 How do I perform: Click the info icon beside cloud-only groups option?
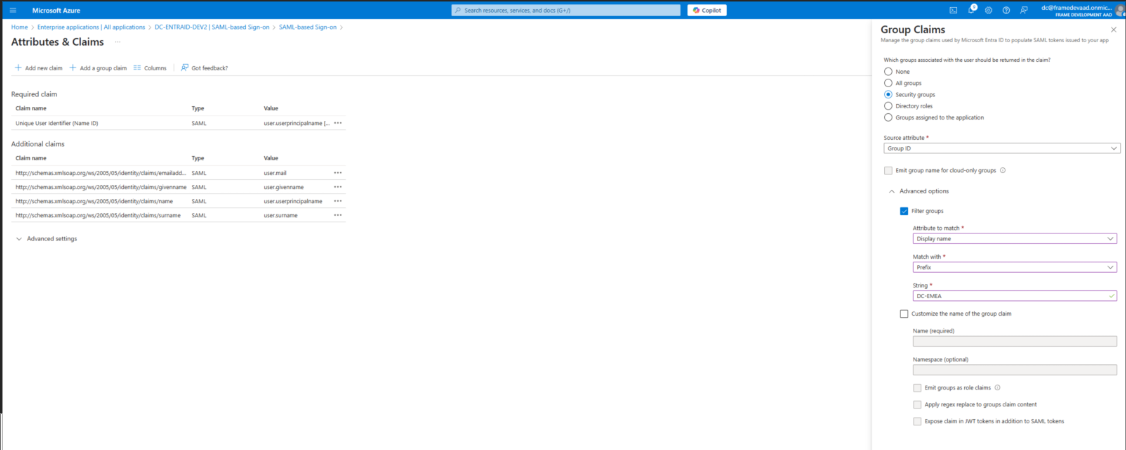click(1003, 171)
